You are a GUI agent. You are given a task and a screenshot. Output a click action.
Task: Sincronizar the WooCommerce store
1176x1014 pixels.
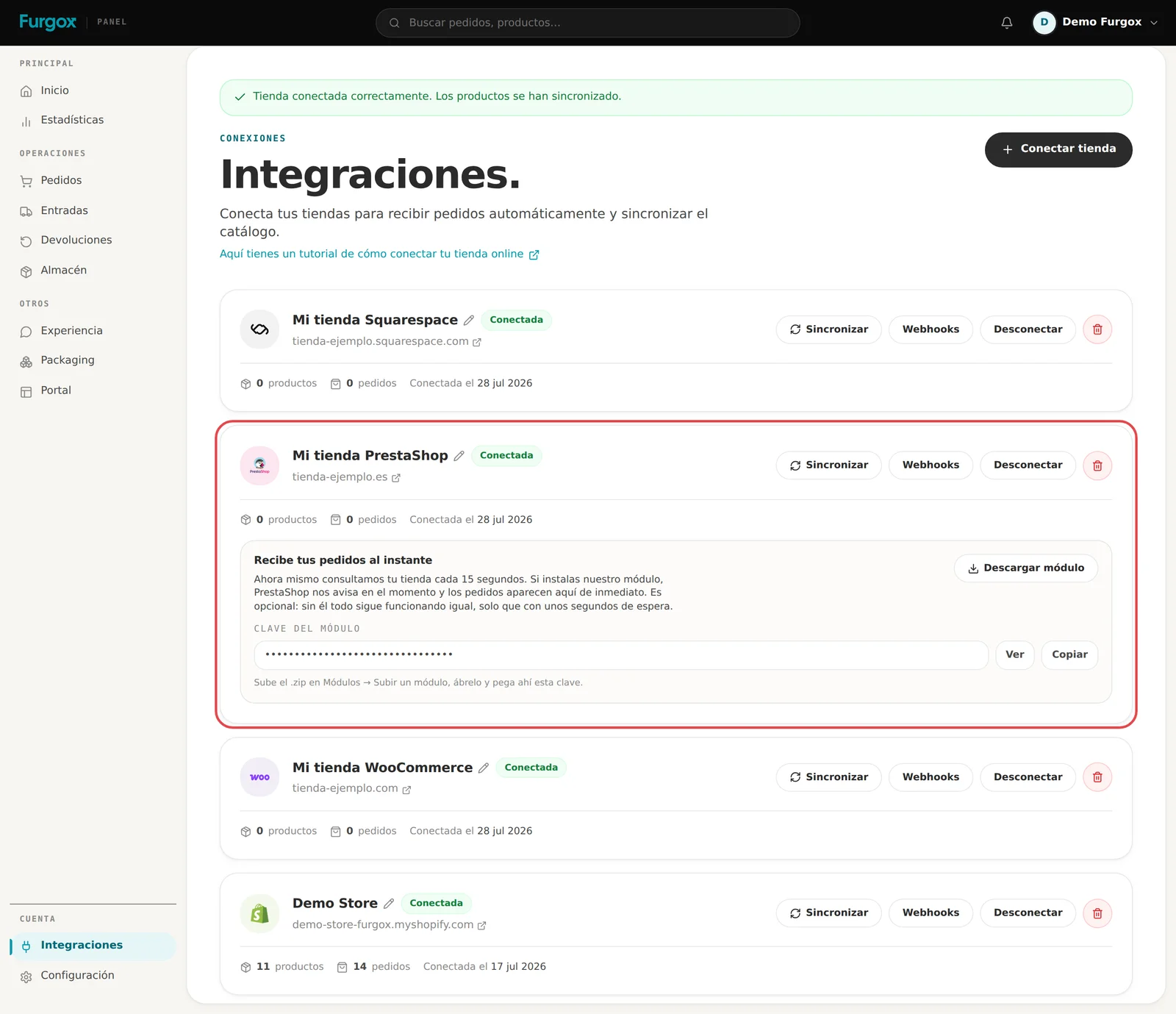[x=828, y=777]
